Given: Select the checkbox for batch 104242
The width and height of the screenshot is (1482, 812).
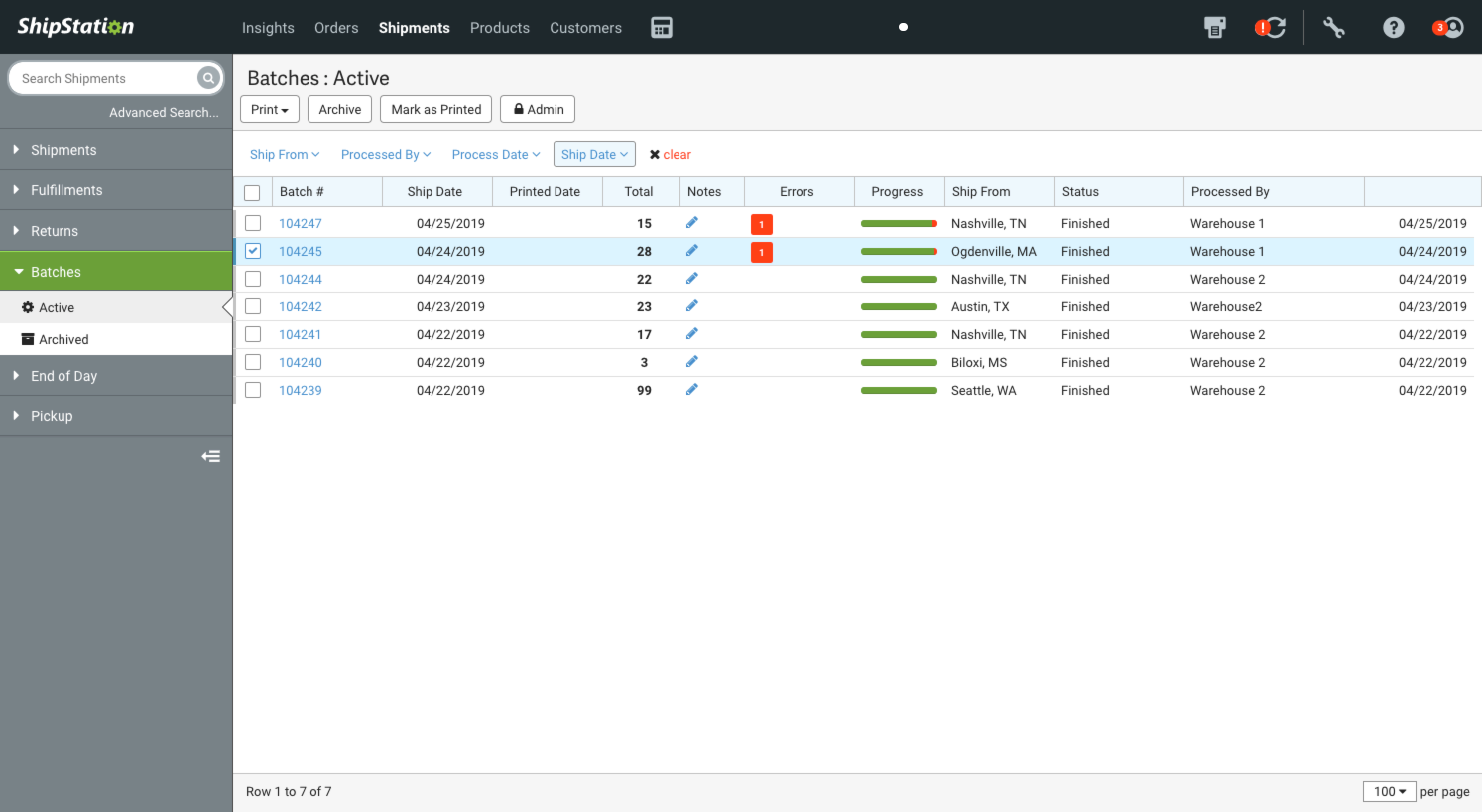Looking at the screenshot, I should [x=253, y=306].
